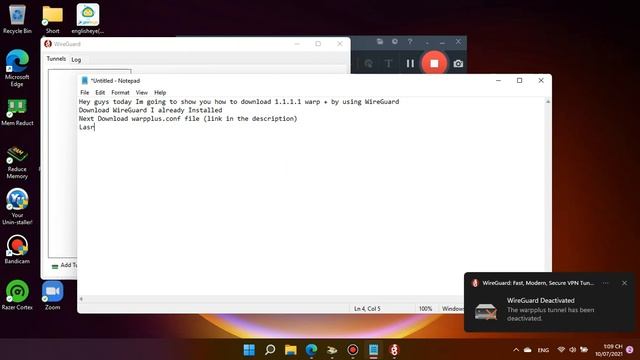Open Notepad Format menu
This screenshot has height=360, width=640.
[120, 93]
